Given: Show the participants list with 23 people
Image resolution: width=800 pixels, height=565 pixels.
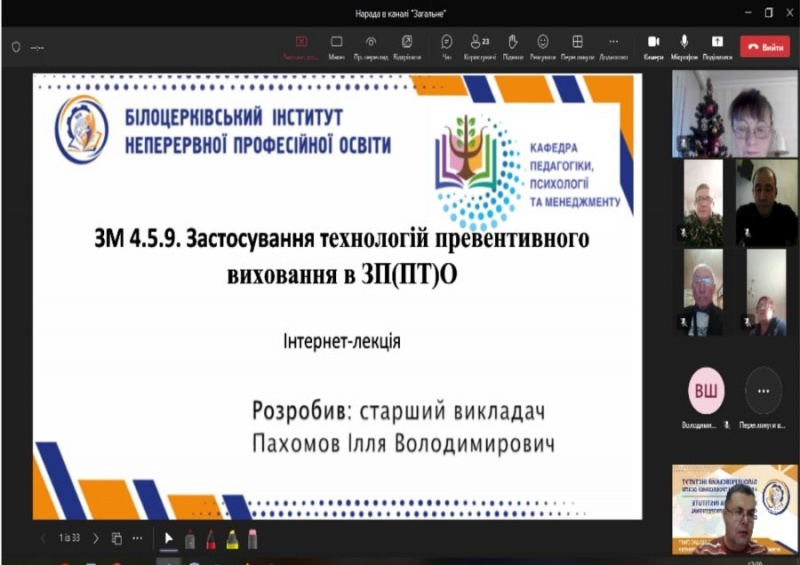Looking at the screenshot, I should [480, 42].
